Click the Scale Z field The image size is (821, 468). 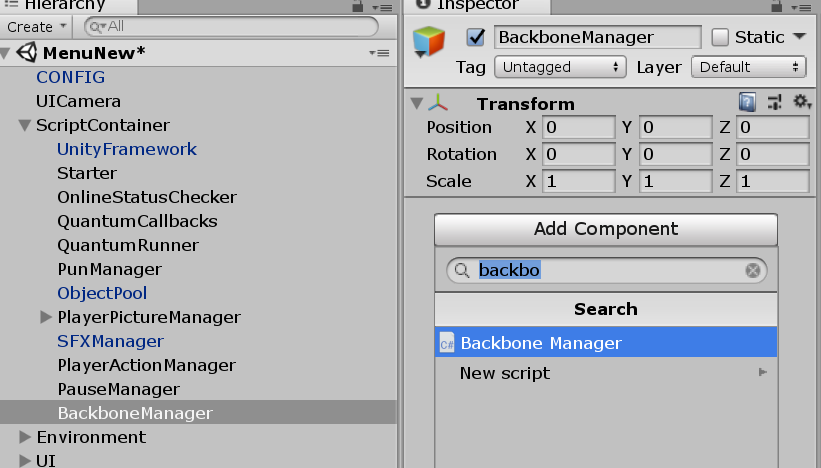click(x=772, y=181)
